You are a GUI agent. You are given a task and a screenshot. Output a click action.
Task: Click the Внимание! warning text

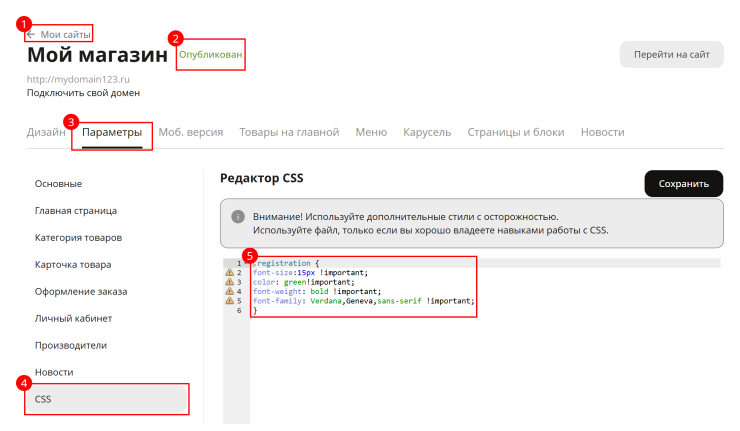(405, 217)
